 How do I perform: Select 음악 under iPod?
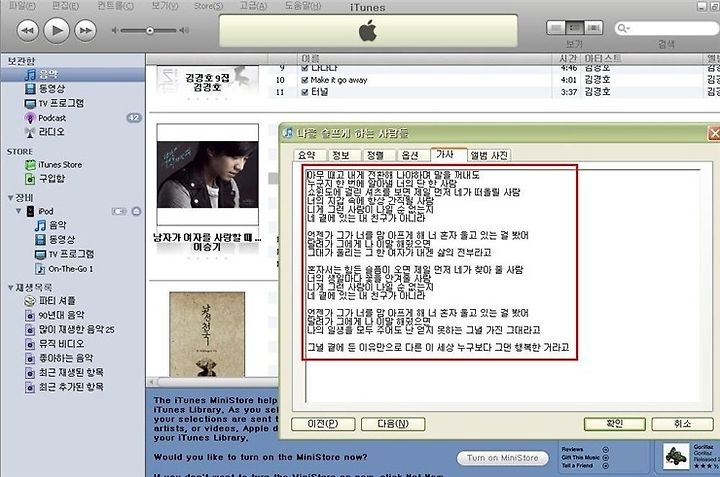coord(57,225)
